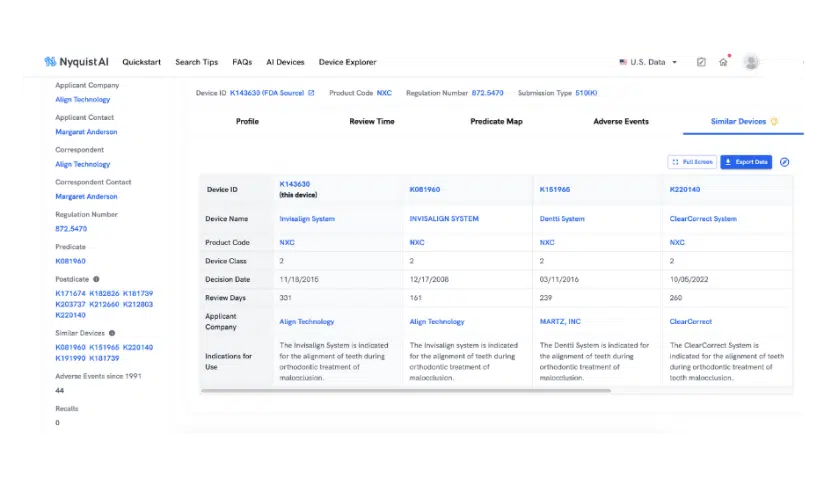This screenshot has width=827, height=483.
Task: Click the compass icon beside Export Data
Action: (784, 162)
